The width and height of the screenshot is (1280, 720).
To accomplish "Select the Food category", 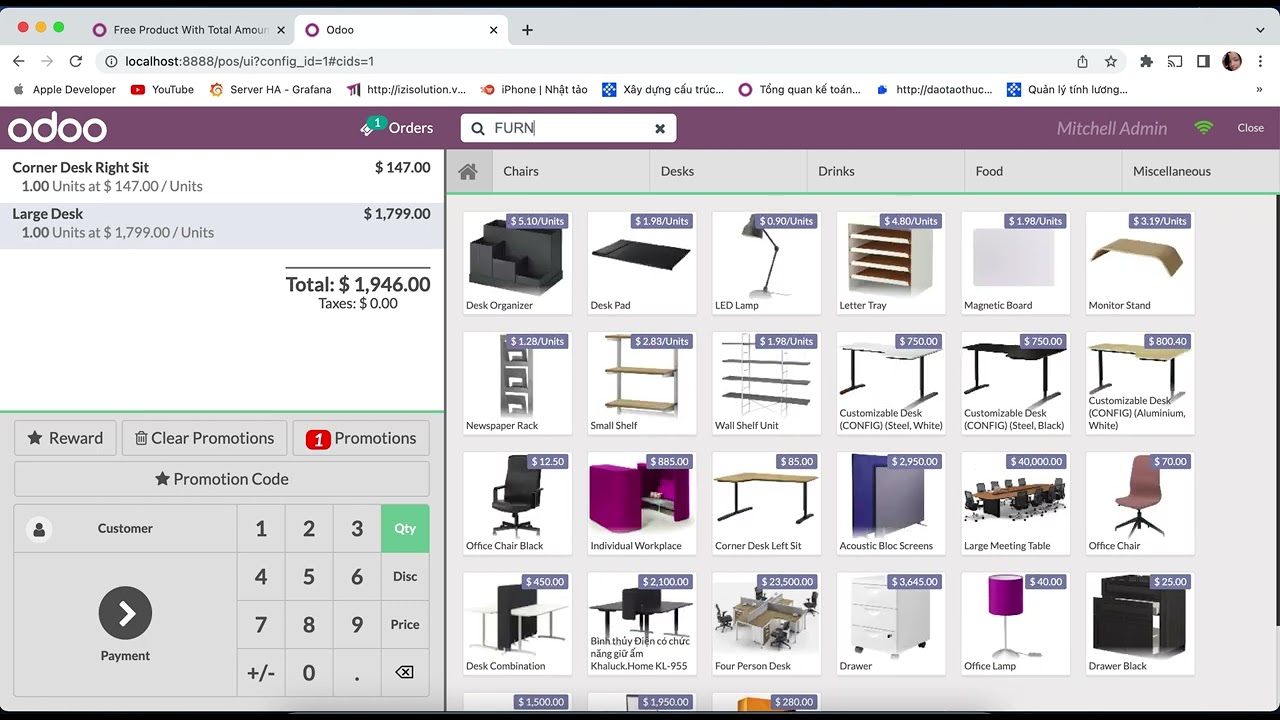I will [x=1043, y=171].
